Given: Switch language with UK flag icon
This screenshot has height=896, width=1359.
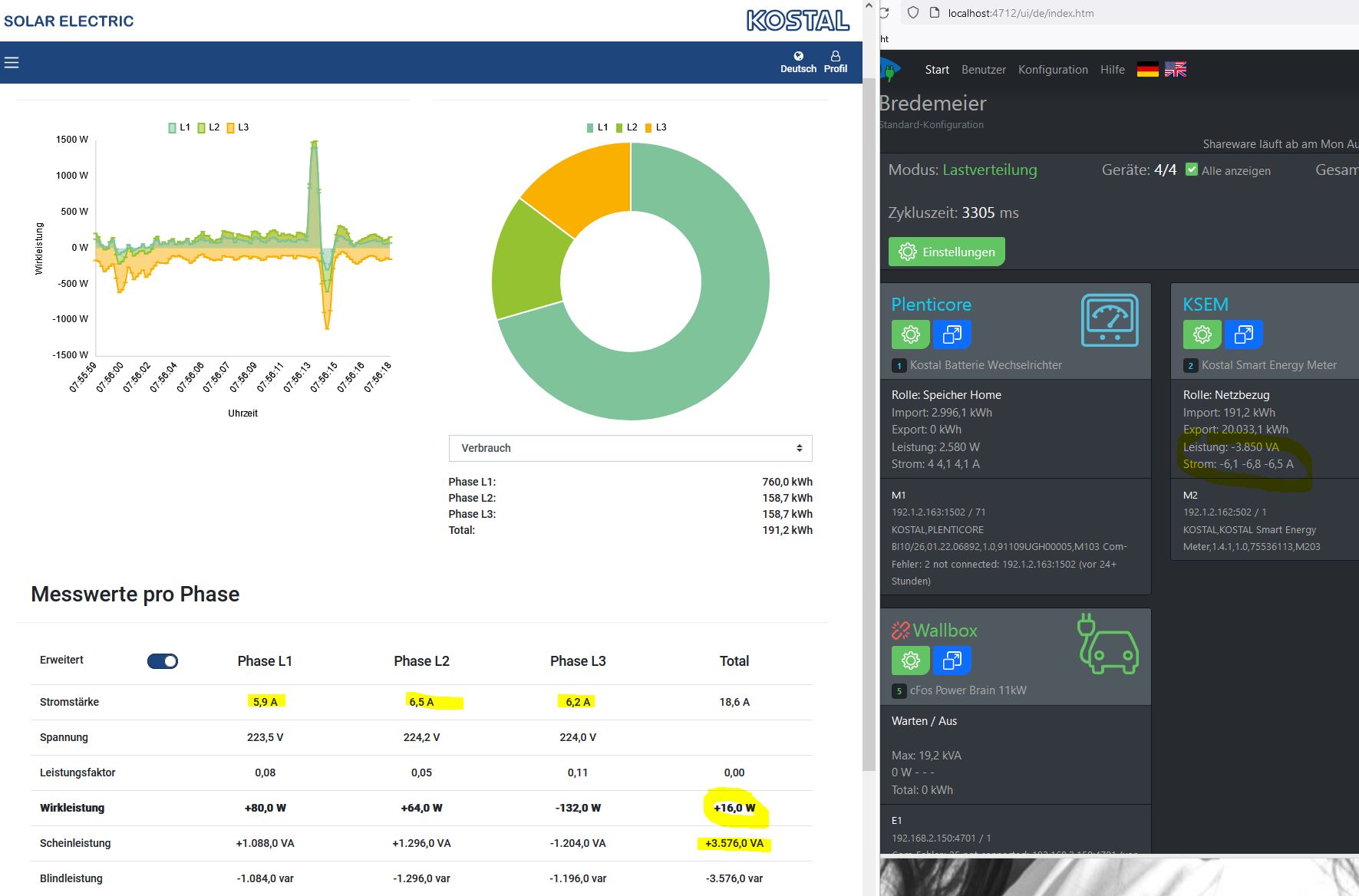Looking at the screenshot, I should [x=1175, y=70].
